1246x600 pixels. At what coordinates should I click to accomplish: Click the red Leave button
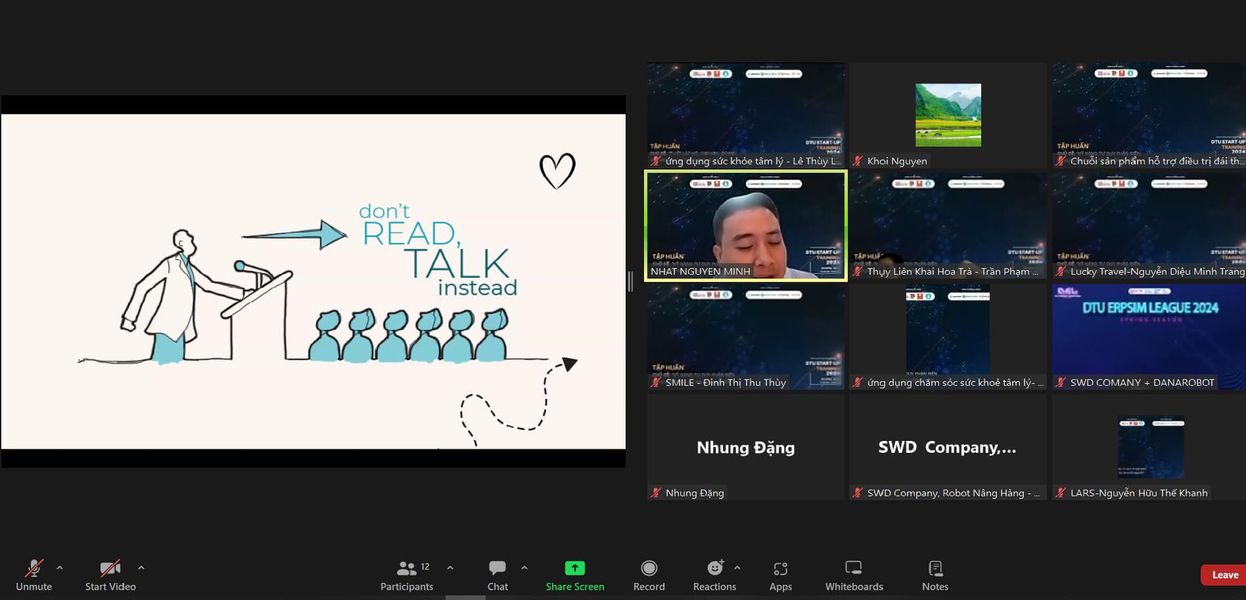(x=1224, y=575)
